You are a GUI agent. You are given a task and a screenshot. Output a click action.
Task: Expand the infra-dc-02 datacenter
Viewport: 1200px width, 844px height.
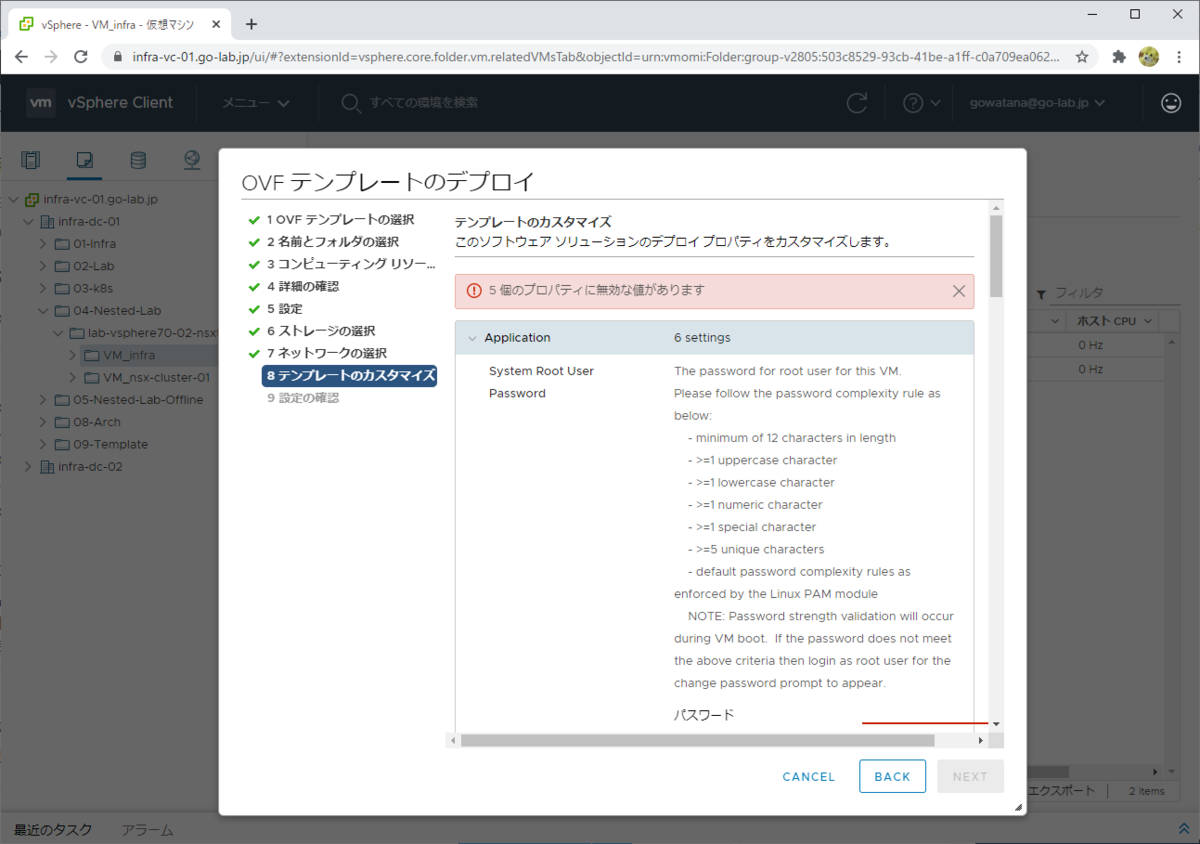point(27,467)
